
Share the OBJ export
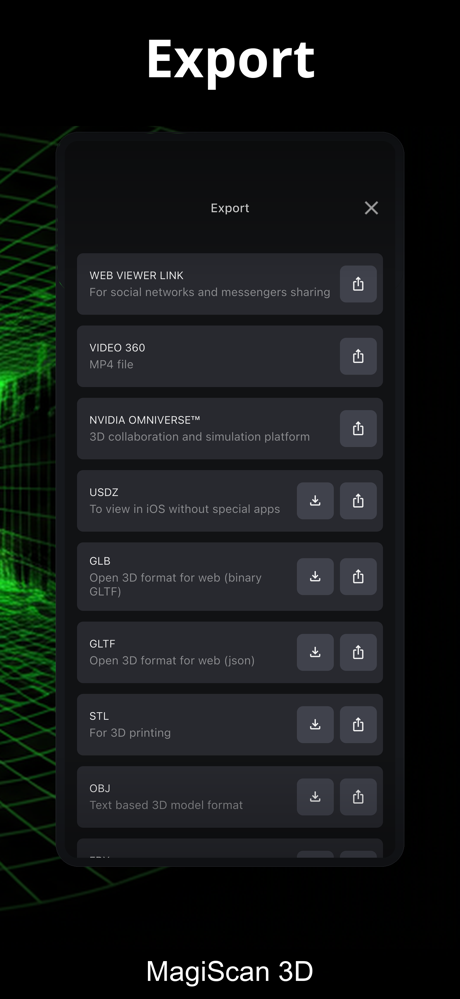(358, 797)
